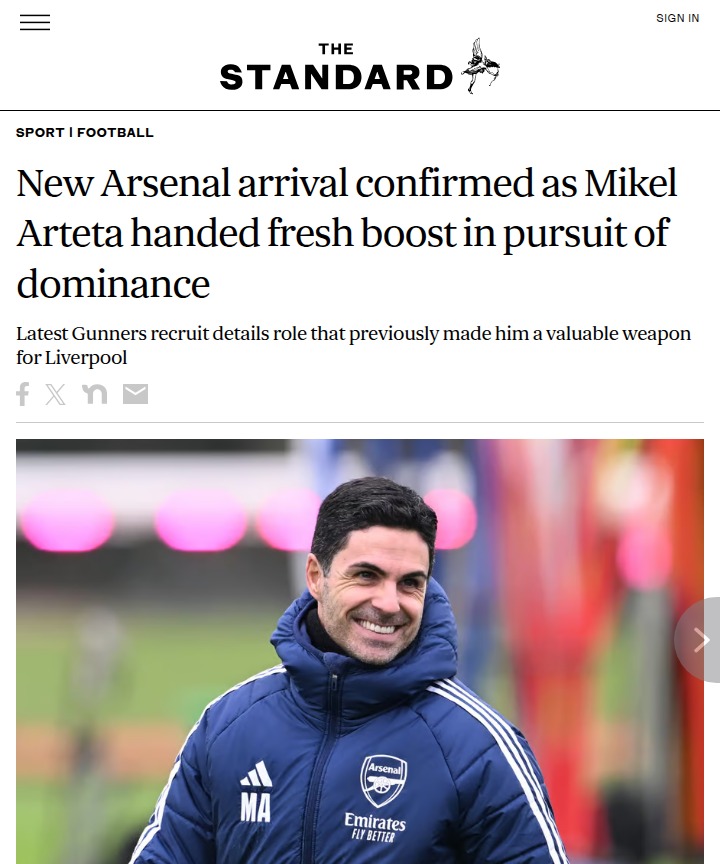Click the New Arsenal arrival headline
This screenshot has height=864, width=720.
[347, 233]
